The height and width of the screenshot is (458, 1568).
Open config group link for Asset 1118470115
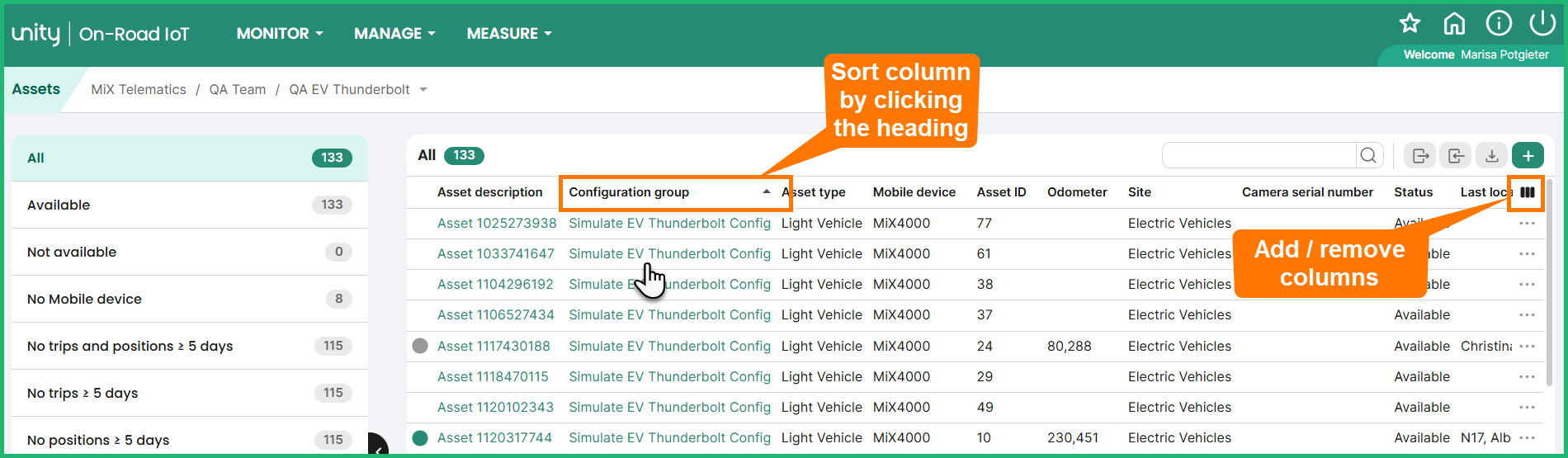(x=669, y=377)
